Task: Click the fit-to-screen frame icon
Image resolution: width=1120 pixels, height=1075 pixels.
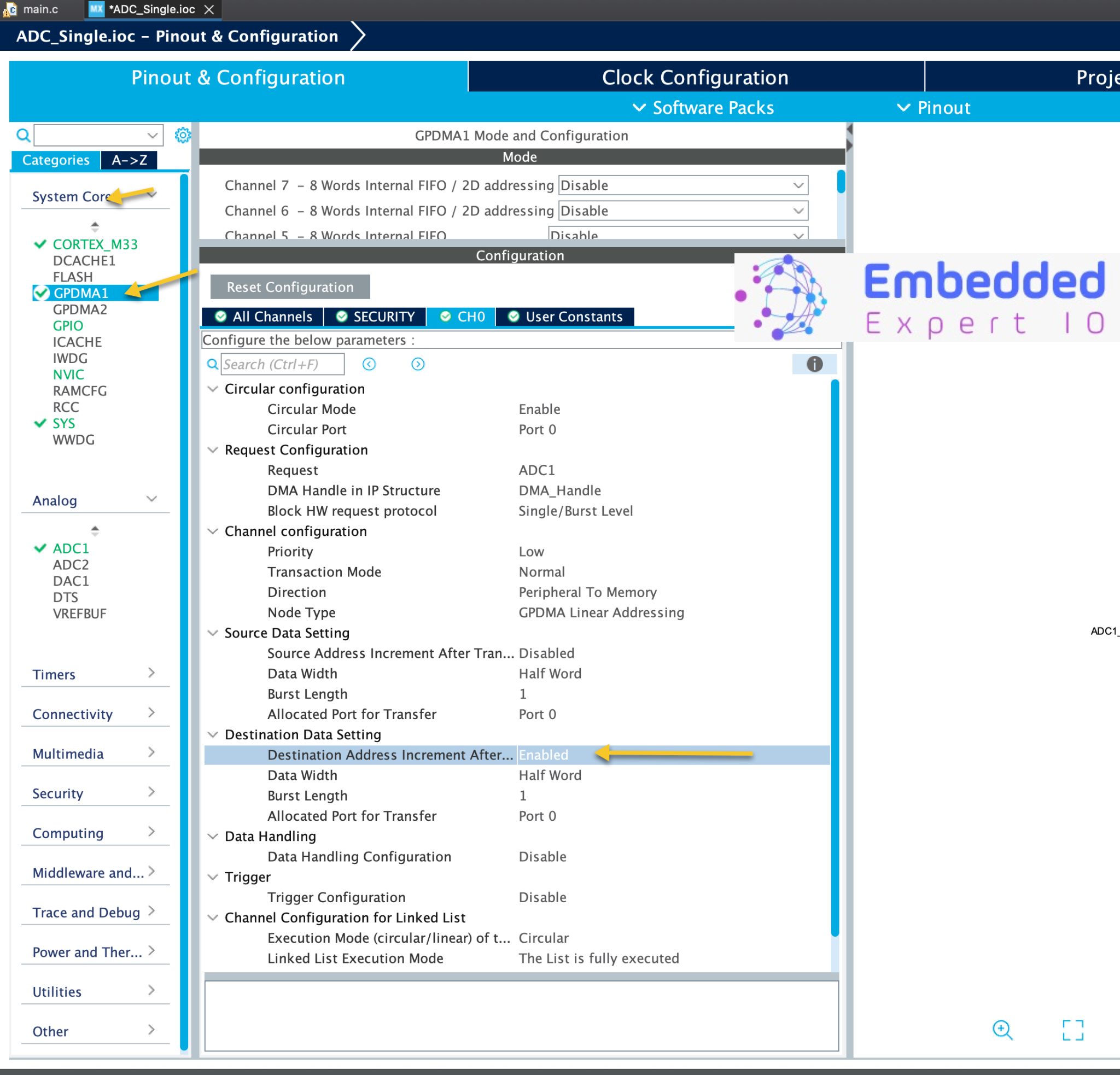Action: coord(1072,1030)
